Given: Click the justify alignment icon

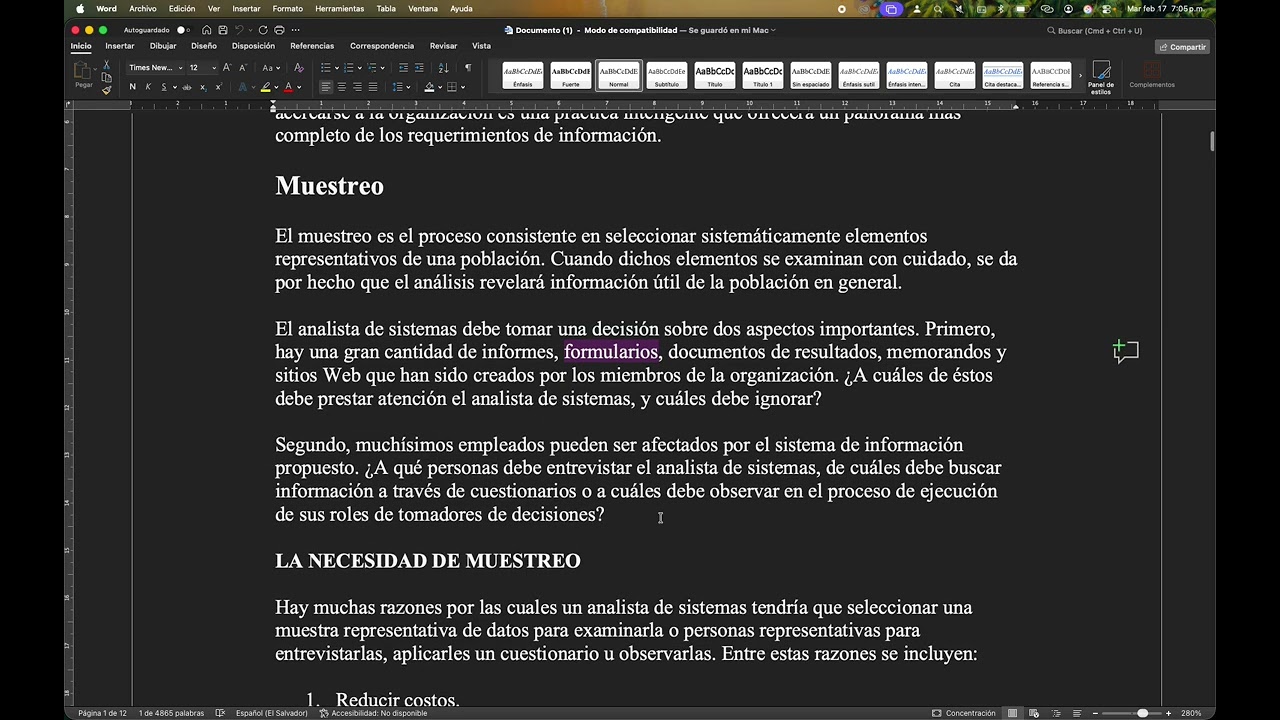Looking at the screenshot, I should point(374,87).
